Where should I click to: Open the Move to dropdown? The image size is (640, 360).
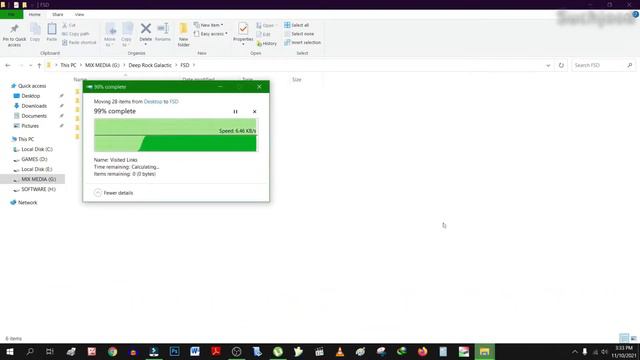point(110,35)
